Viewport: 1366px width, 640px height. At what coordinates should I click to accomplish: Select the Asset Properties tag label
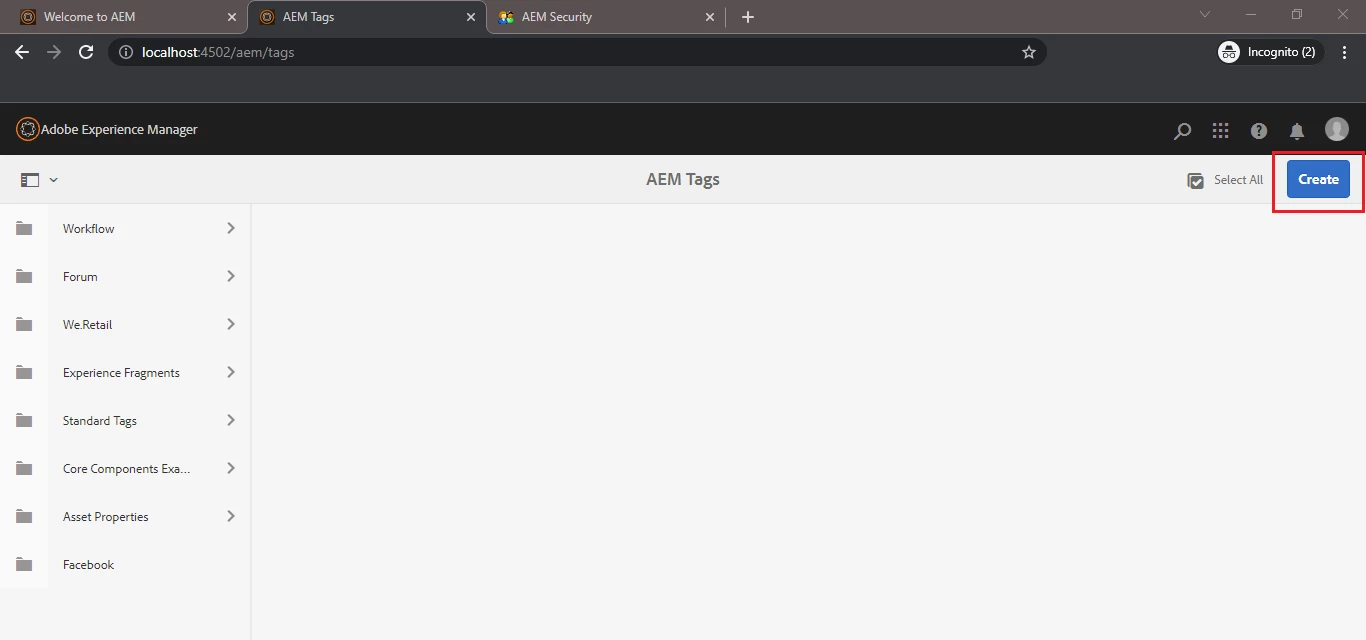[105, 516]
